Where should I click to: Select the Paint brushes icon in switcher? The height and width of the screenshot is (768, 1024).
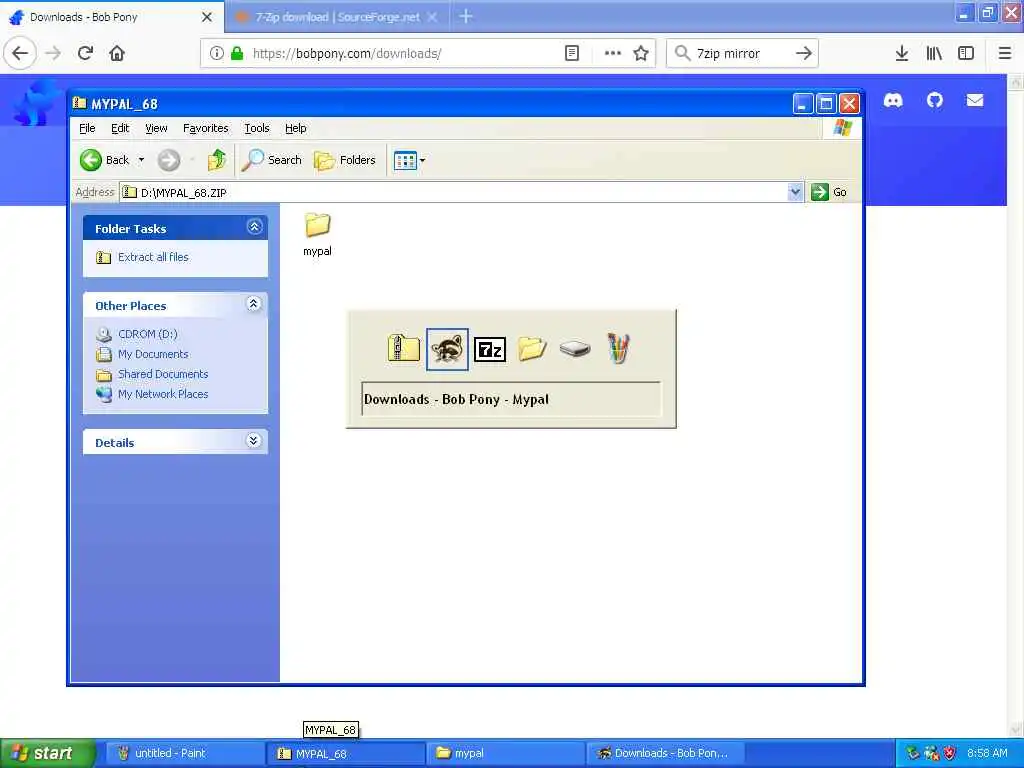(x=618, y=348)
